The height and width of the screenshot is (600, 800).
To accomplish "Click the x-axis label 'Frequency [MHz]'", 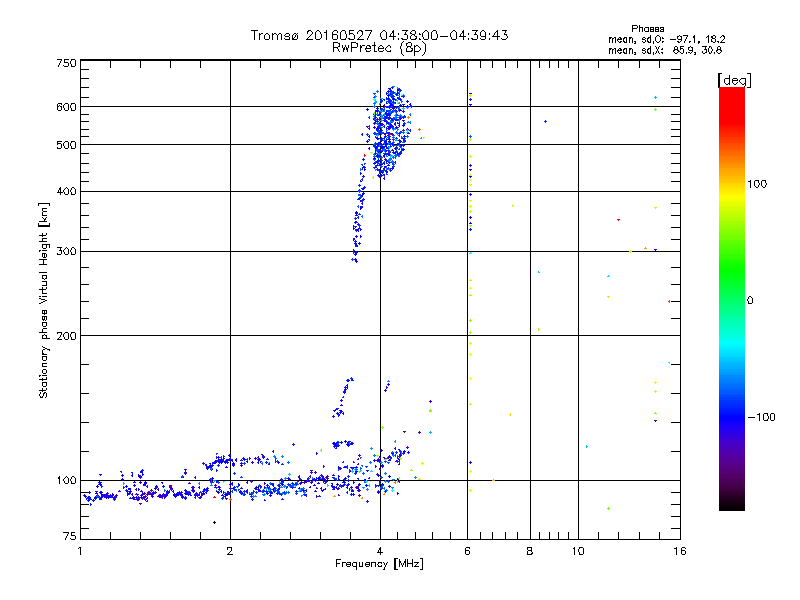I will pos(379,564).
